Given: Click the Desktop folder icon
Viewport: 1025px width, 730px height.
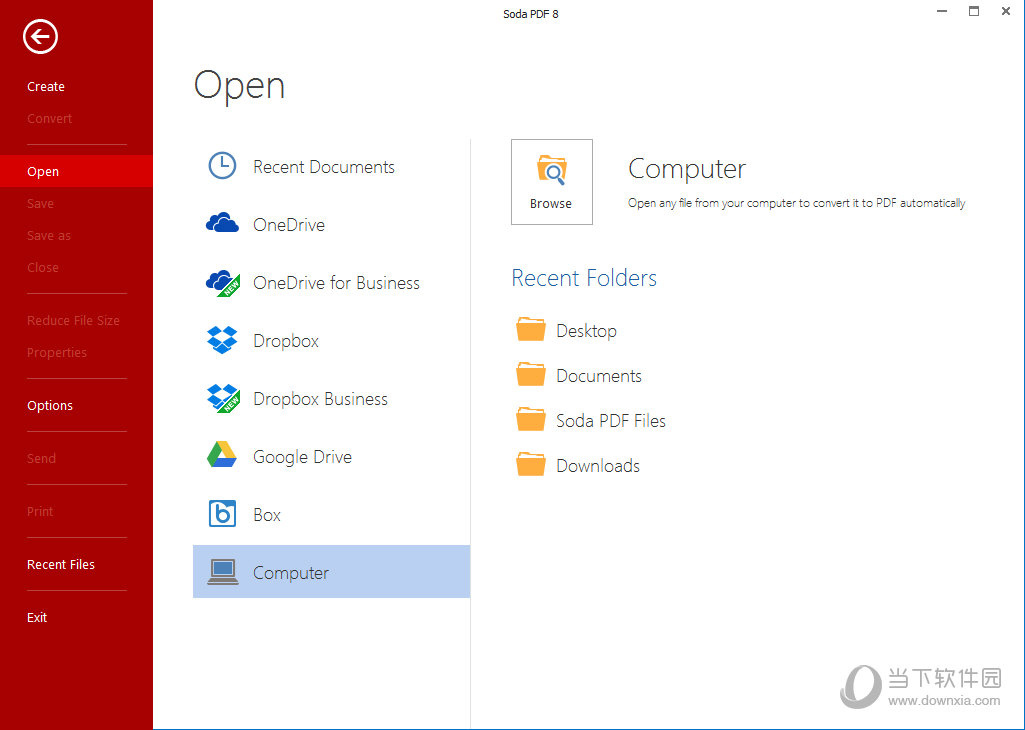Looking at the screenshot, I should [531, 329].
